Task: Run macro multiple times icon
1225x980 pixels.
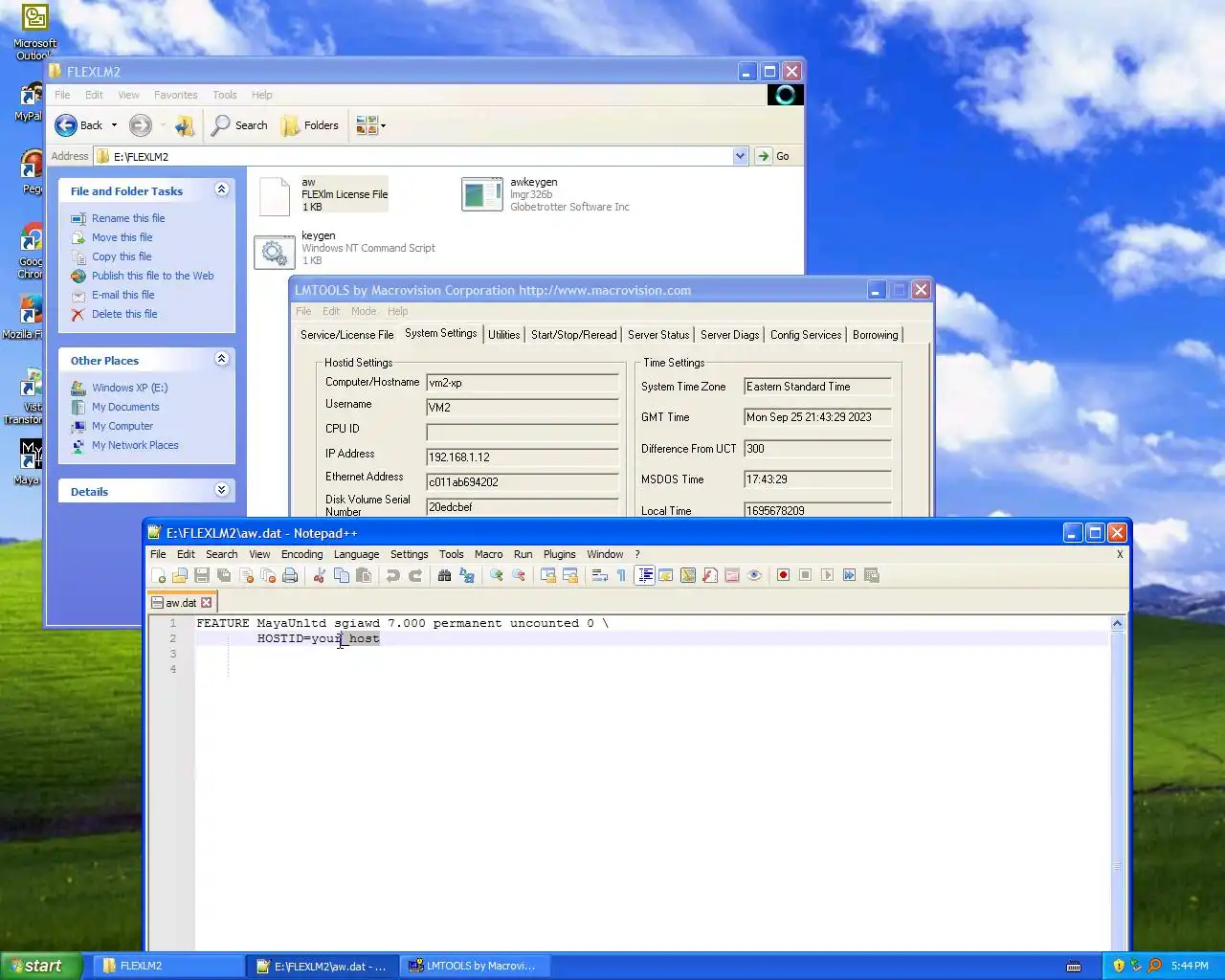Action: (x=849, y=575)
